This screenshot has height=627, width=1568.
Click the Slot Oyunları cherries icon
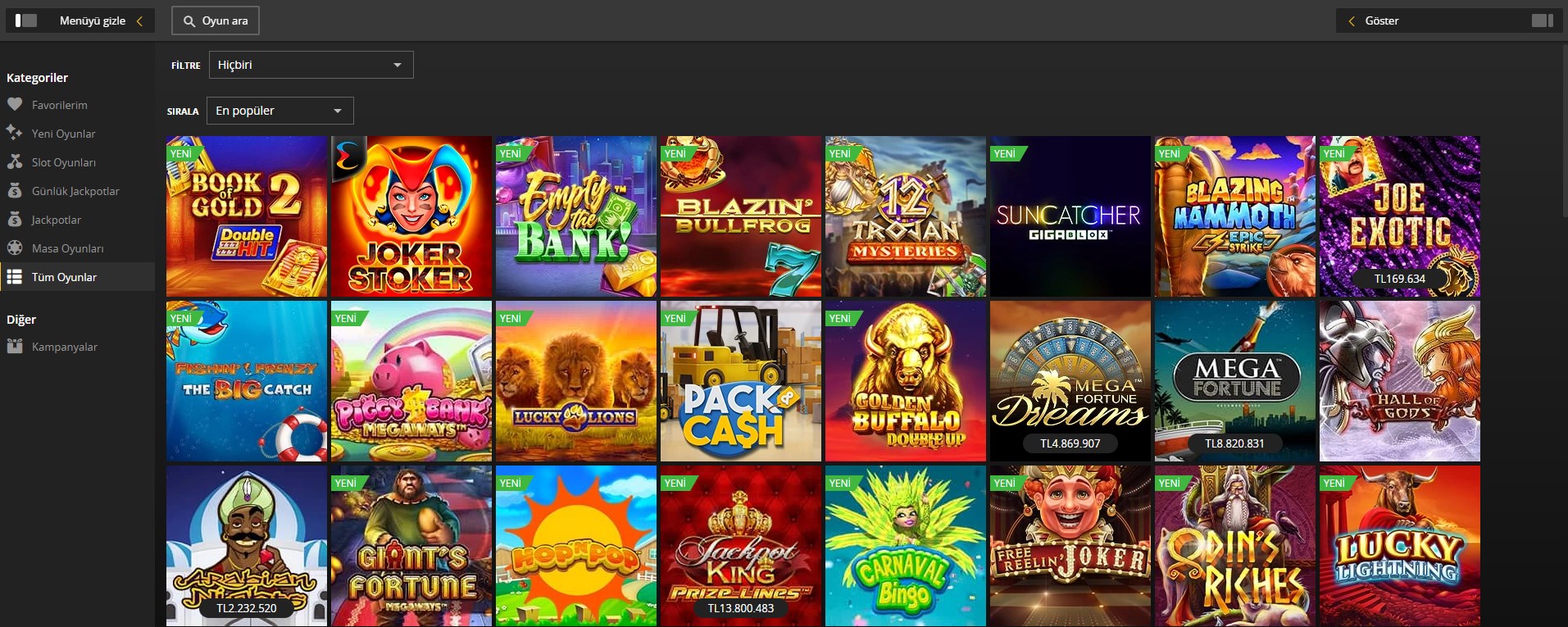pyautogui.click(x=15, y=161)
